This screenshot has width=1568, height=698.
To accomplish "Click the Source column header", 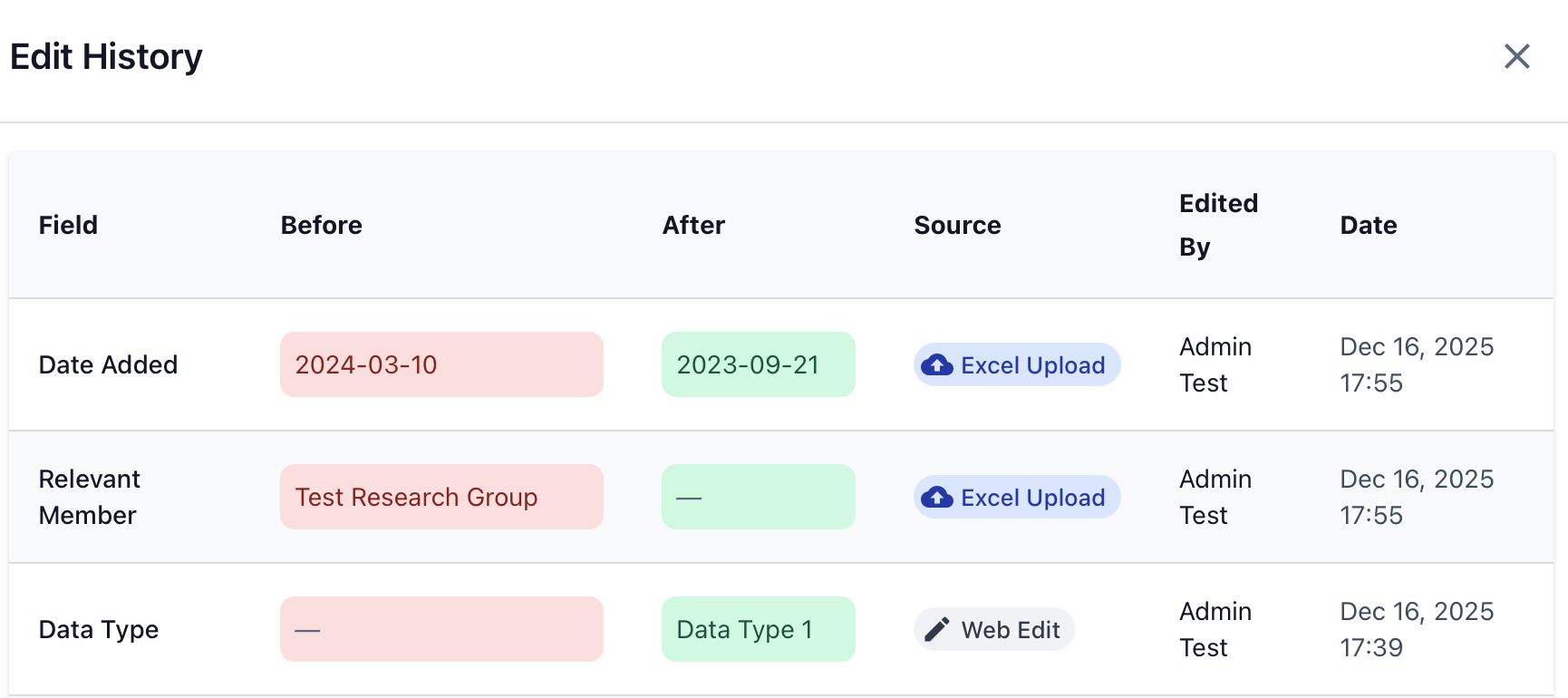I will click(x=957, y=225).
